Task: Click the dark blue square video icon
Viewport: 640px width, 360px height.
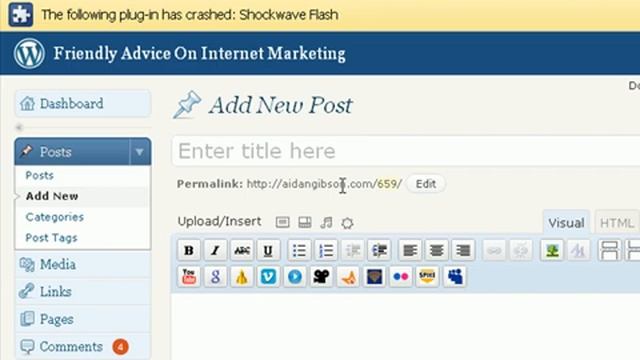Action: (374, 277)
